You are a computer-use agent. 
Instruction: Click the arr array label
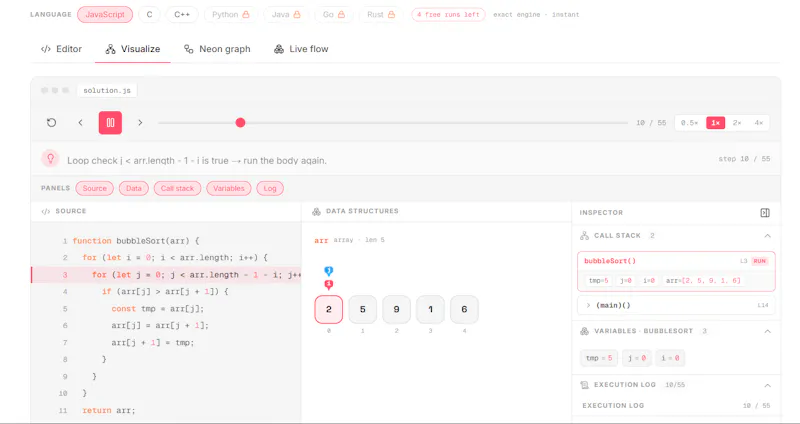(321, 240)
